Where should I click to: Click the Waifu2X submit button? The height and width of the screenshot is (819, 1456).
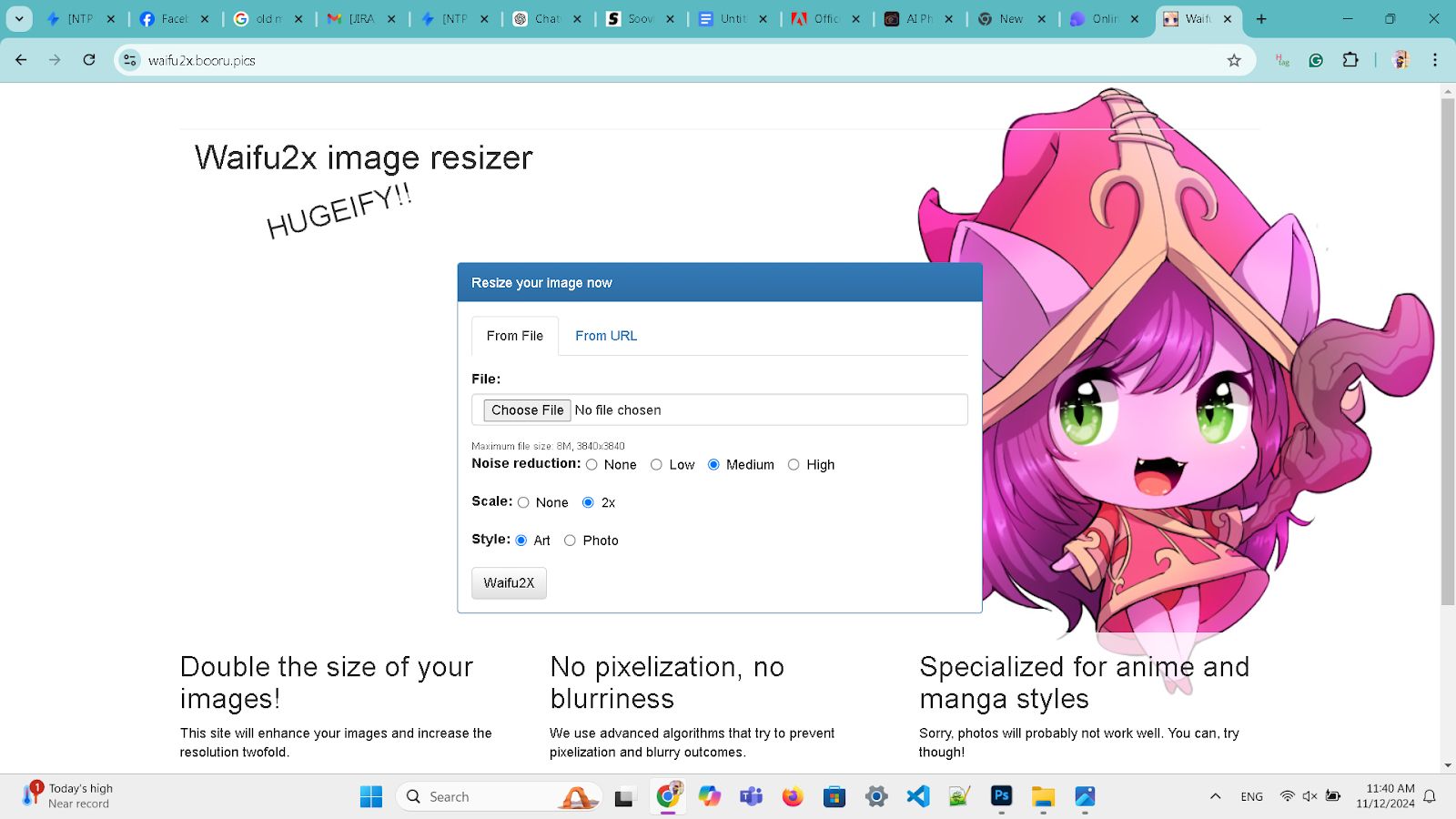509,583
